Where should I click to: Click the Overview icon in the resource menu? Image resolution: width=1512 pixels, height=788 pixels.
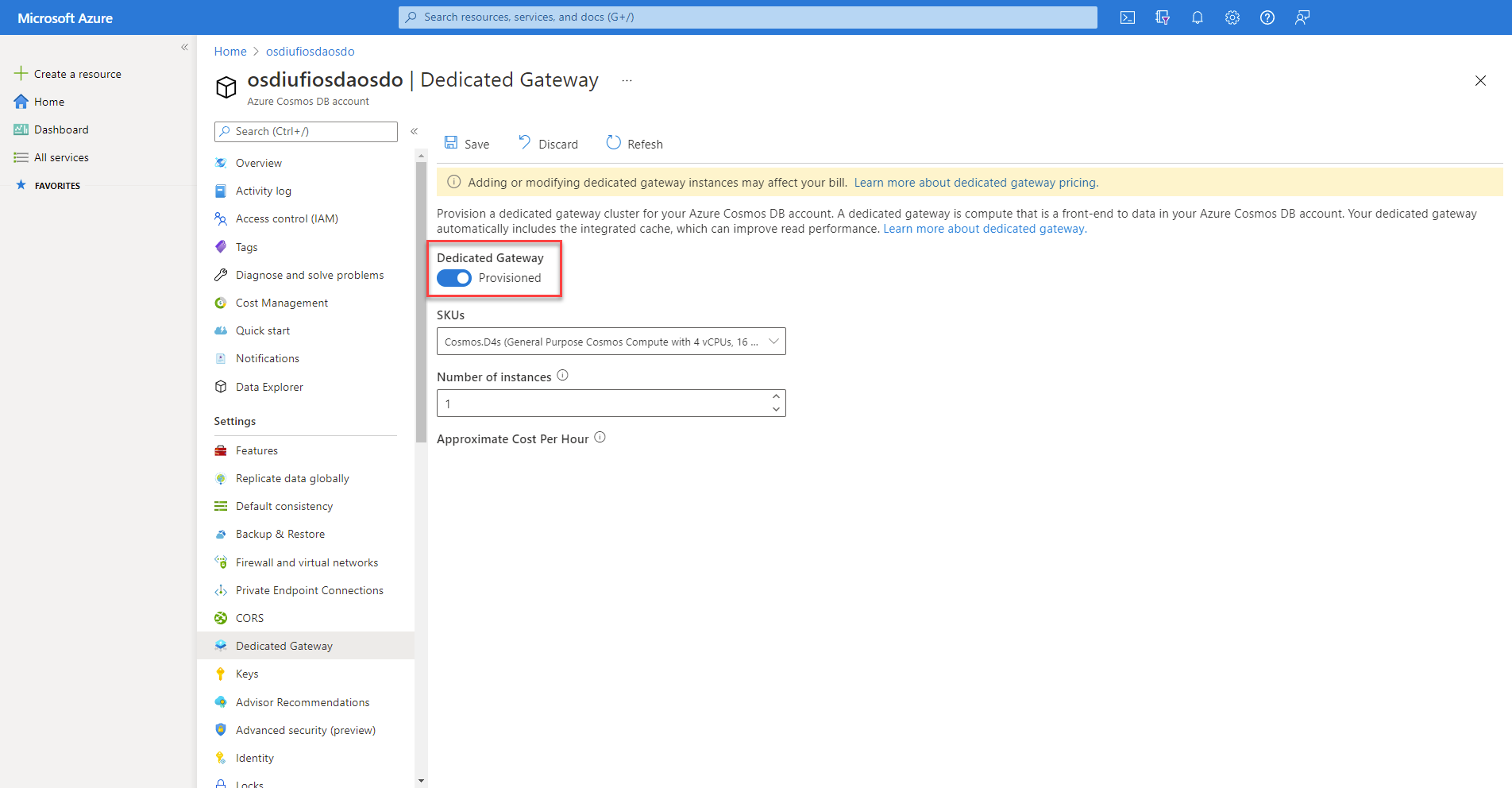221,163
